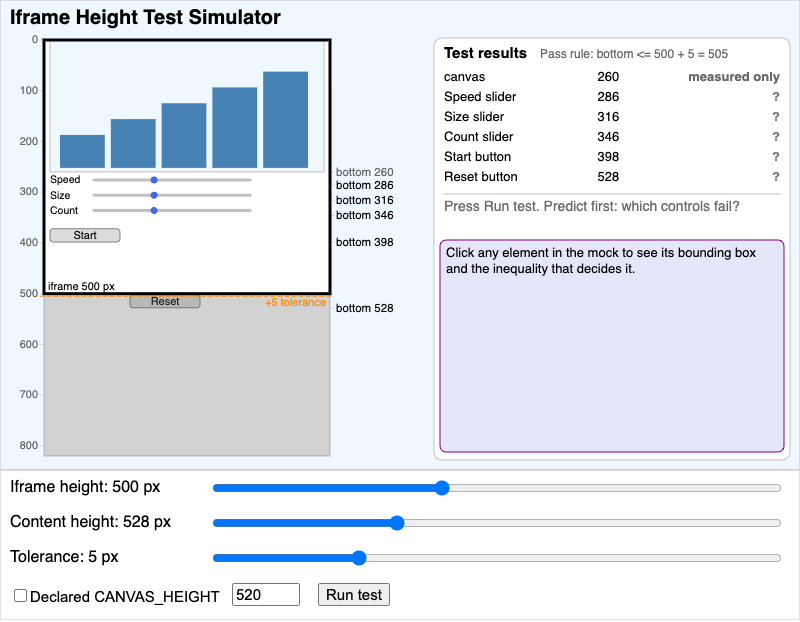Click the purple explanation box text

(601, 261)
